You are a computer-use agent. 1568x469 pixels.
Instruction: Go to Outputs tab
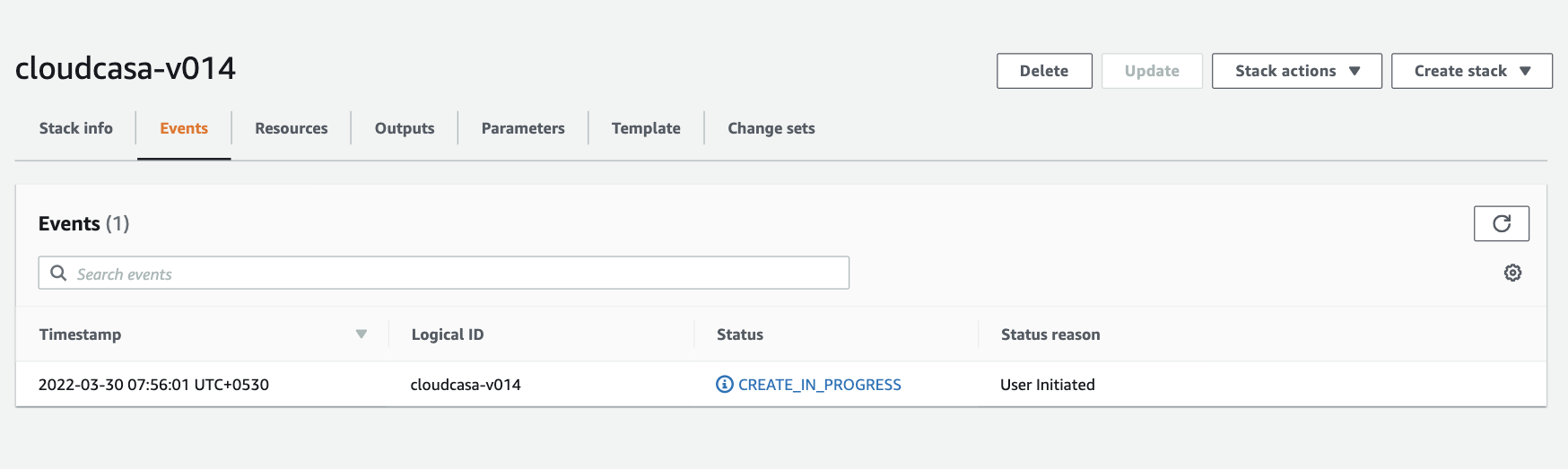pos(405,128)
